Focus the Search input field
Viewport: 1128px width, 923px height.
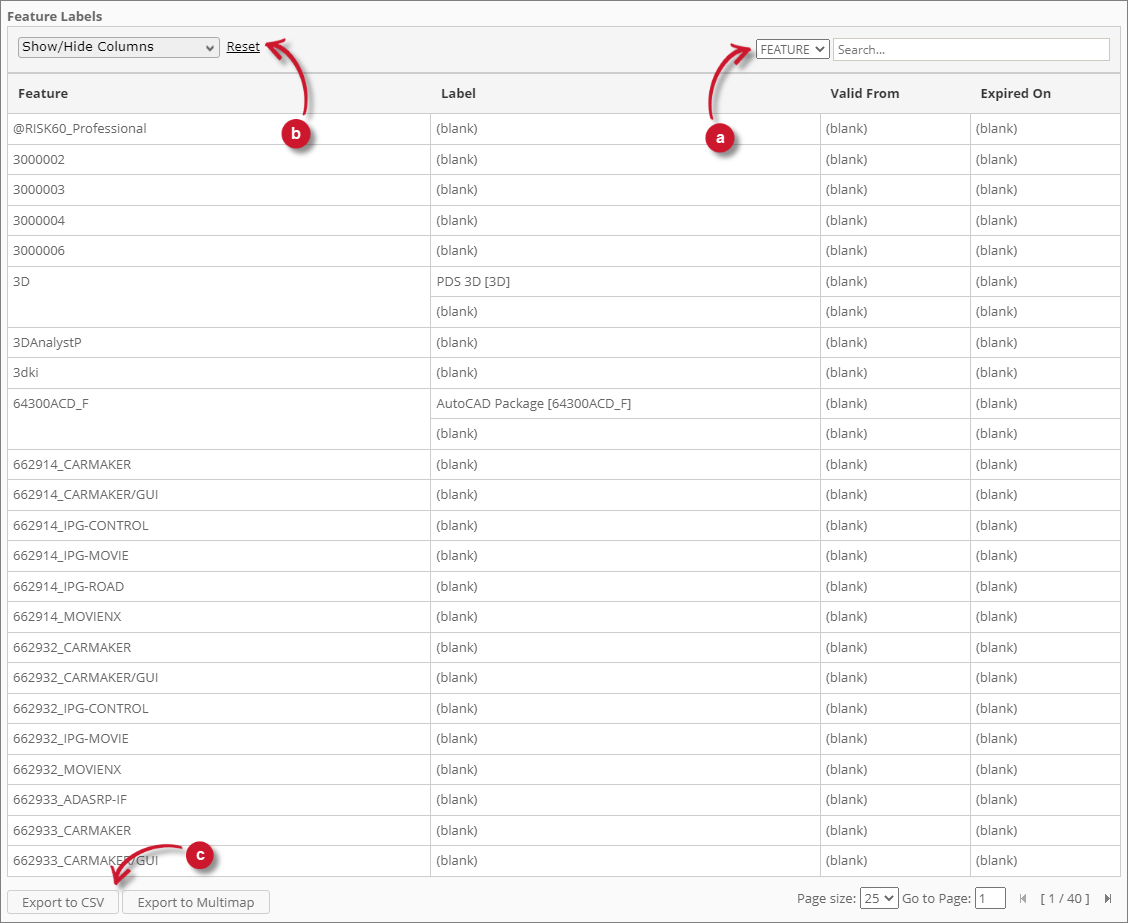pos(971,50)
